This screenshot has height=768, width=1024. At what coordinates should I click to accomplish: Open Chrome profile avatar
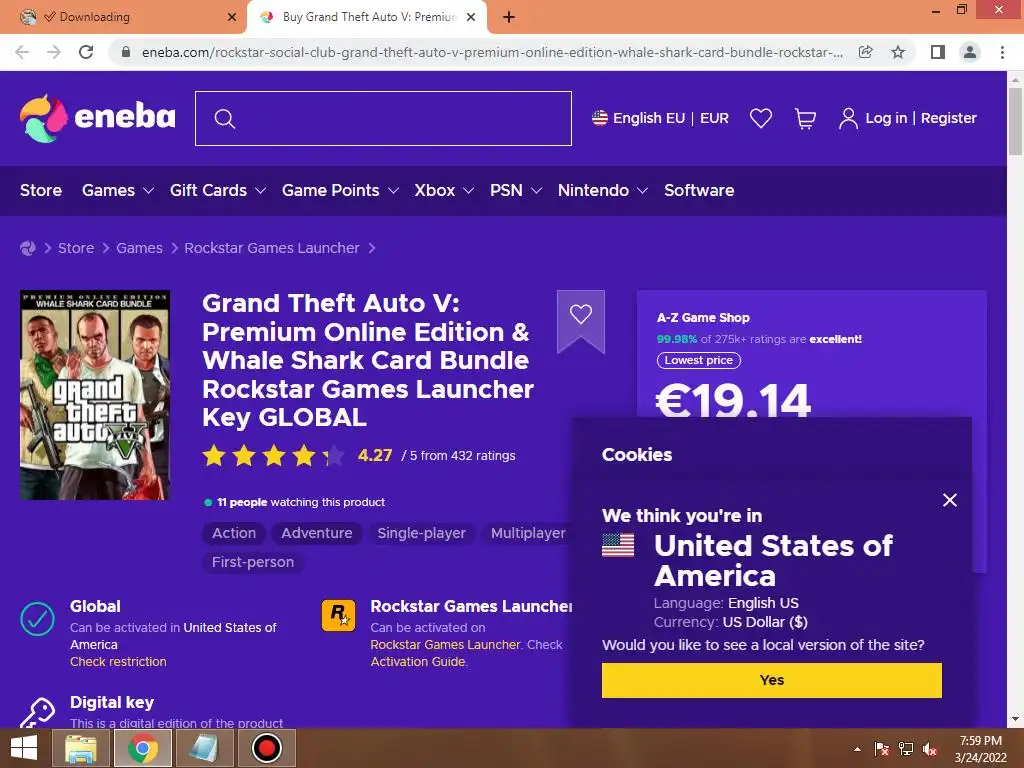point(970,52)
